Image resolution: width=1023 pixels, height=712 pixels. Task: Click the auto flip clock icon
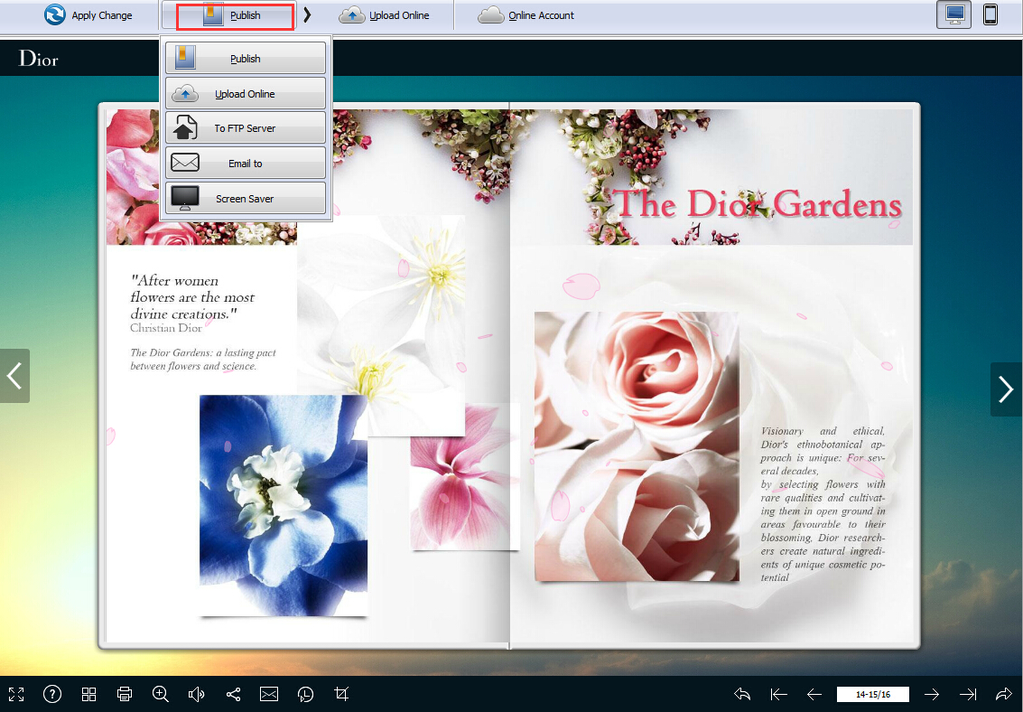(x=305, y=694)
